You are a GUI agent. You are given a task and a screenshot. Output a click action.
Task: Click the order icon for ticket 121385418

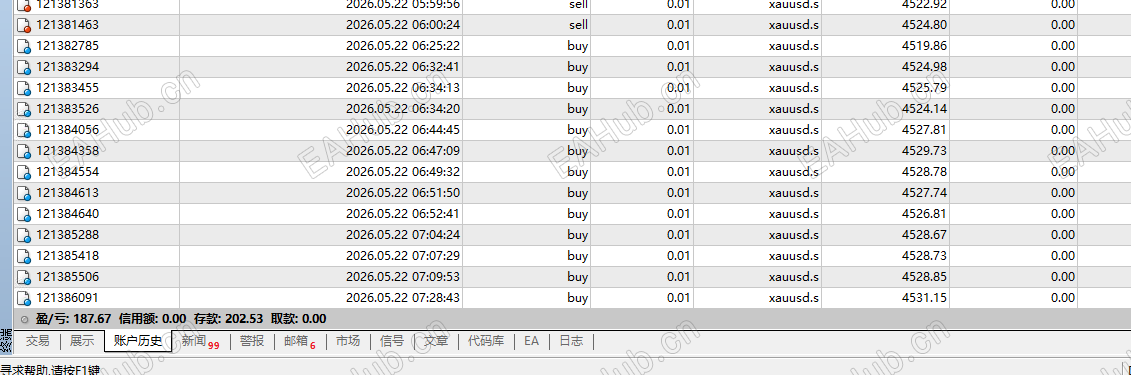[x=24, y=257]
